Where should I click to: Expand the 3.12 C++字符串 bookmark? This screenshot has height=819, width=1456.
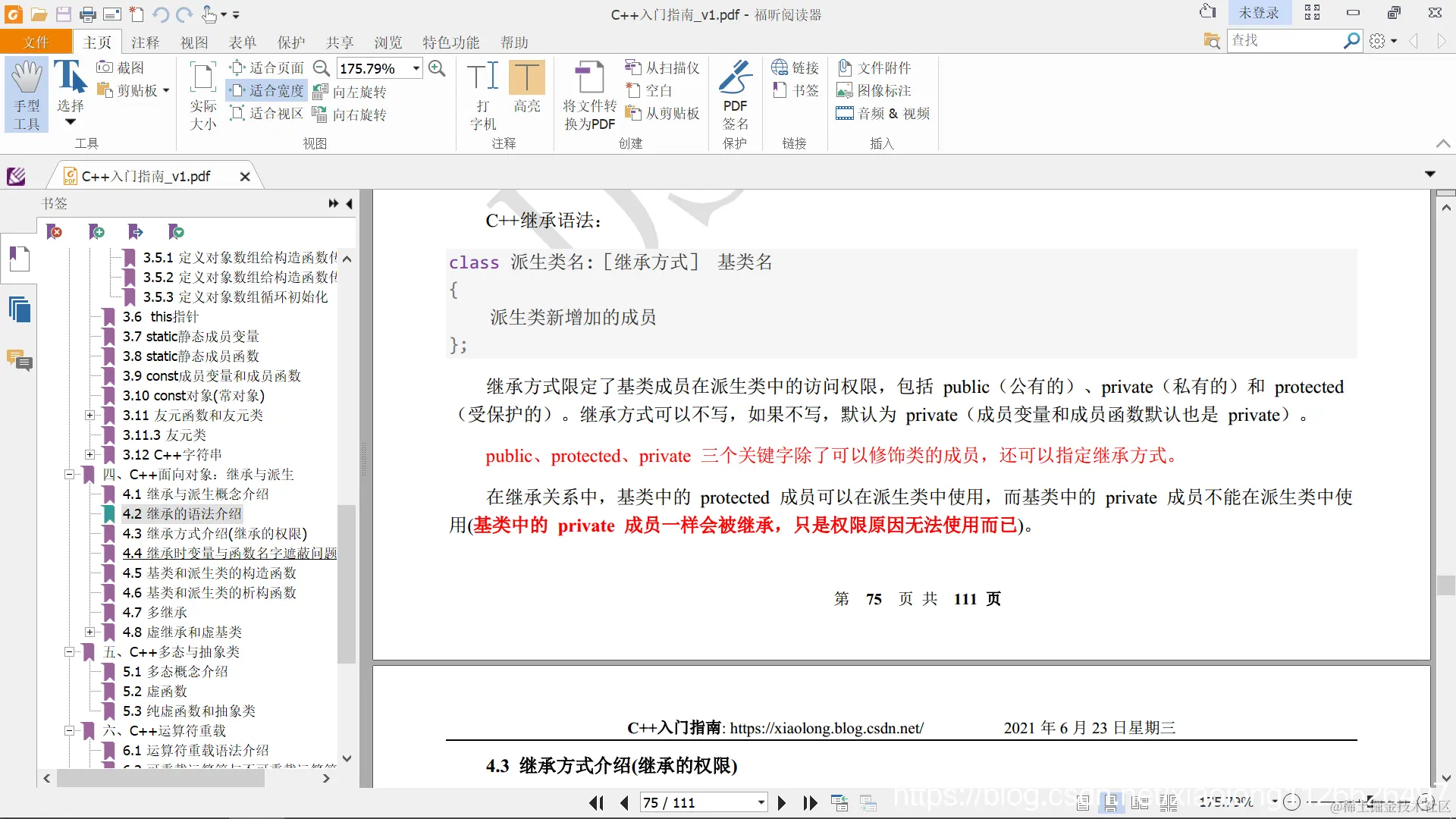[89, 454]
